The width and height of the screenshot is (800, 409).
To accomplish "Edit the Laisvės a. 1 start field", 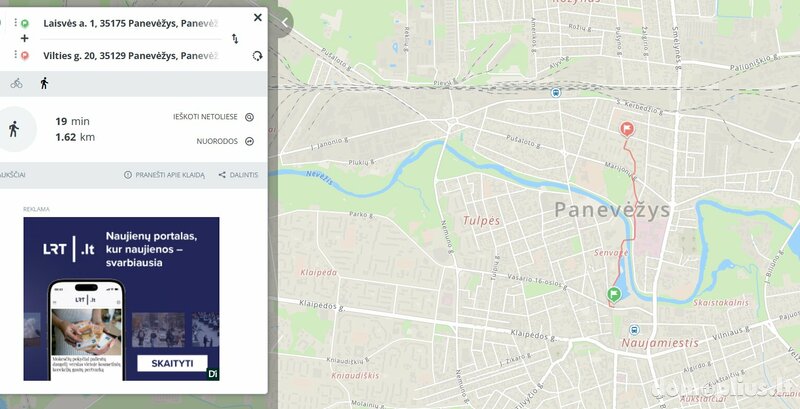I will click(x=131, y=23).
